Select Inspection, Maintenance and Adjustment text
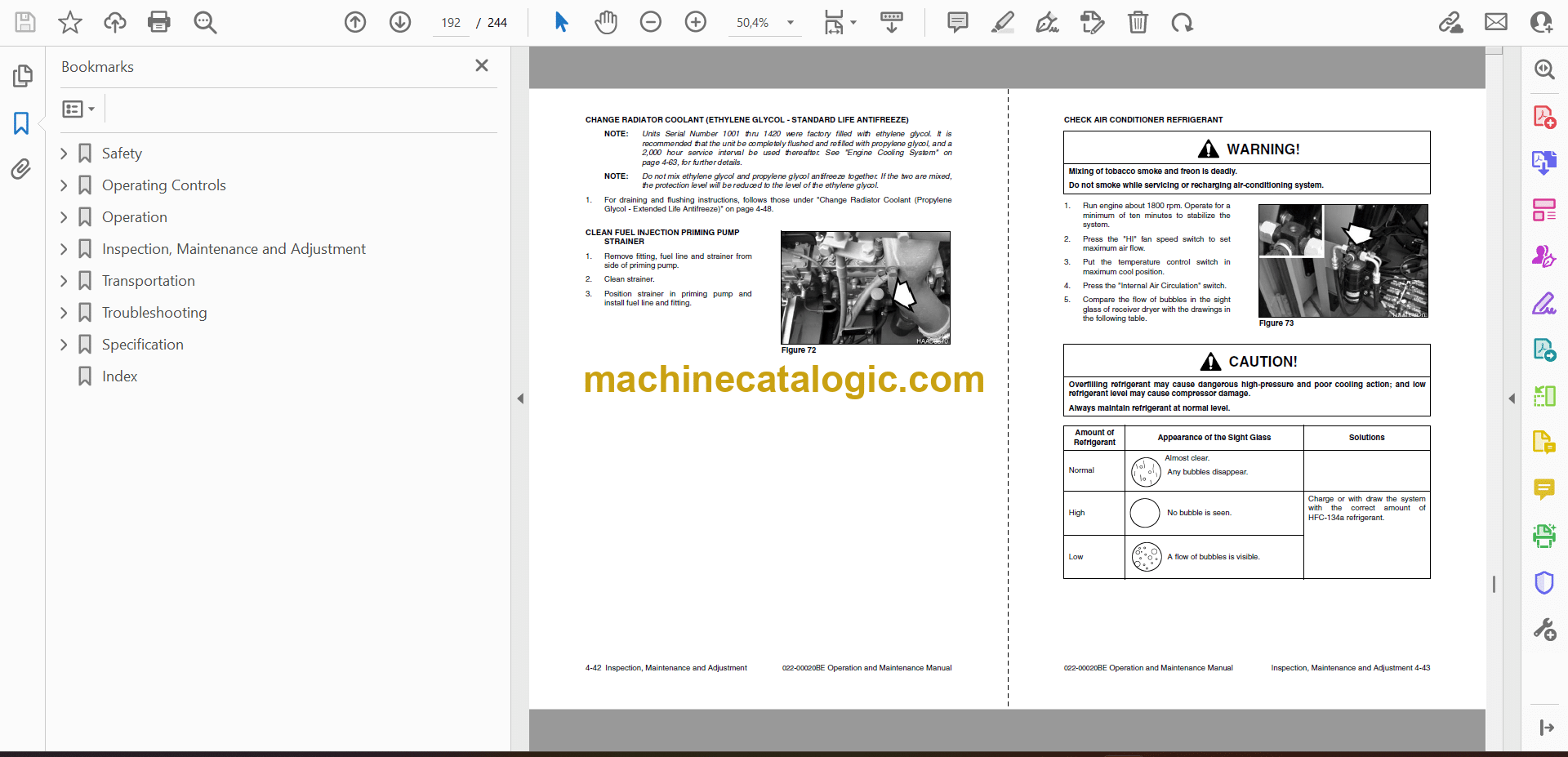The image size is (1568, 757). (234, 249)
